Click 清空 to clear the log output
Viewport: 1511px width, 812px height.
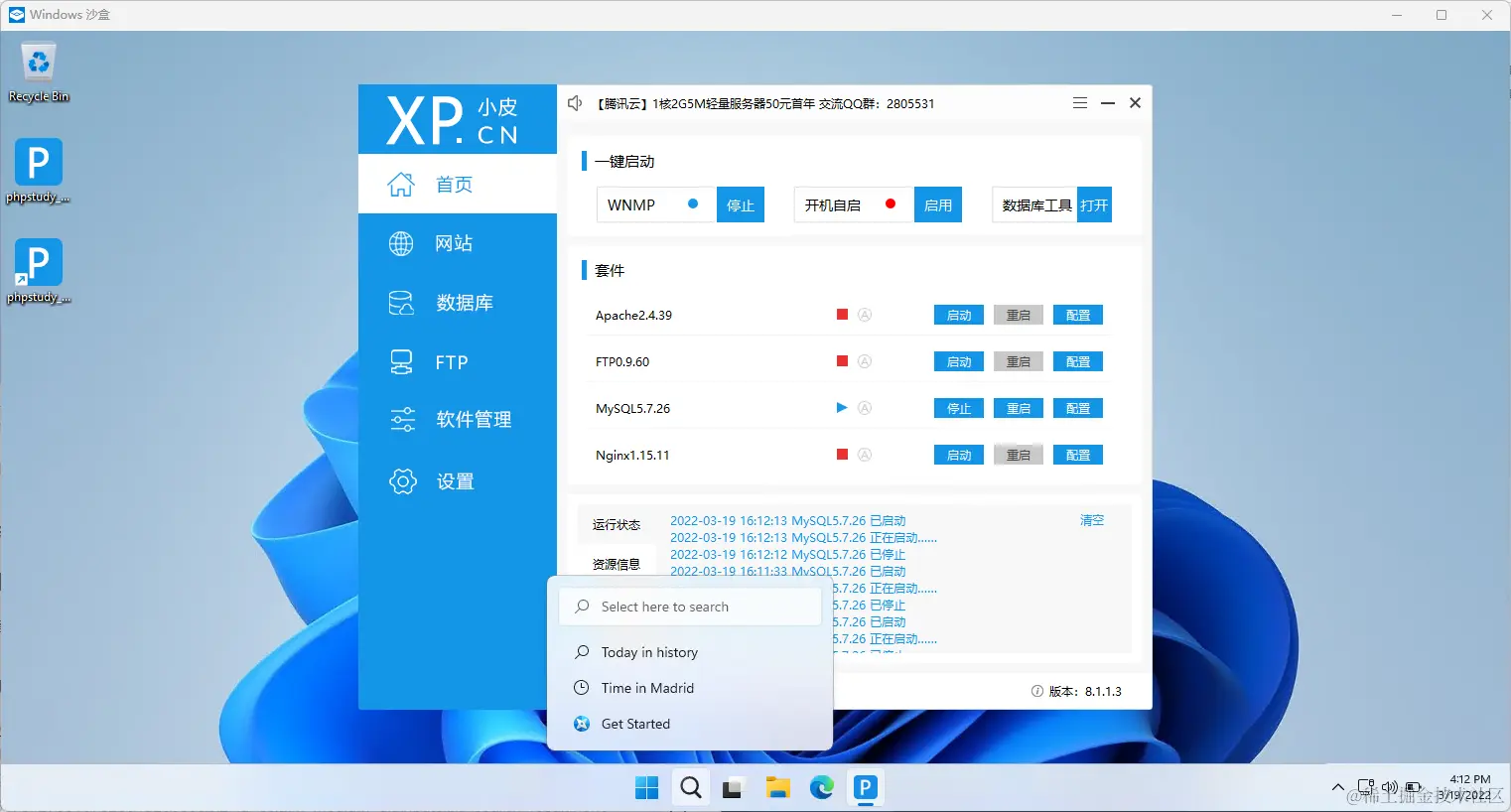[x=1091, y=519]
